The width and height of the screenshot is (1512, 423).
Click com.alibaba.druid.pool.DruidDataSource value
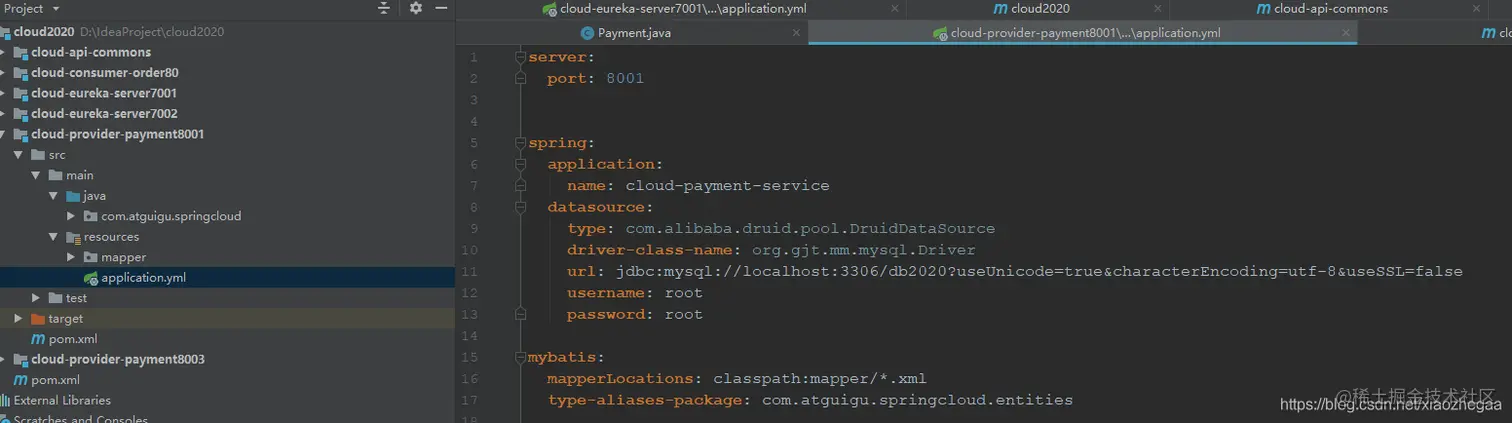[810, 229]
